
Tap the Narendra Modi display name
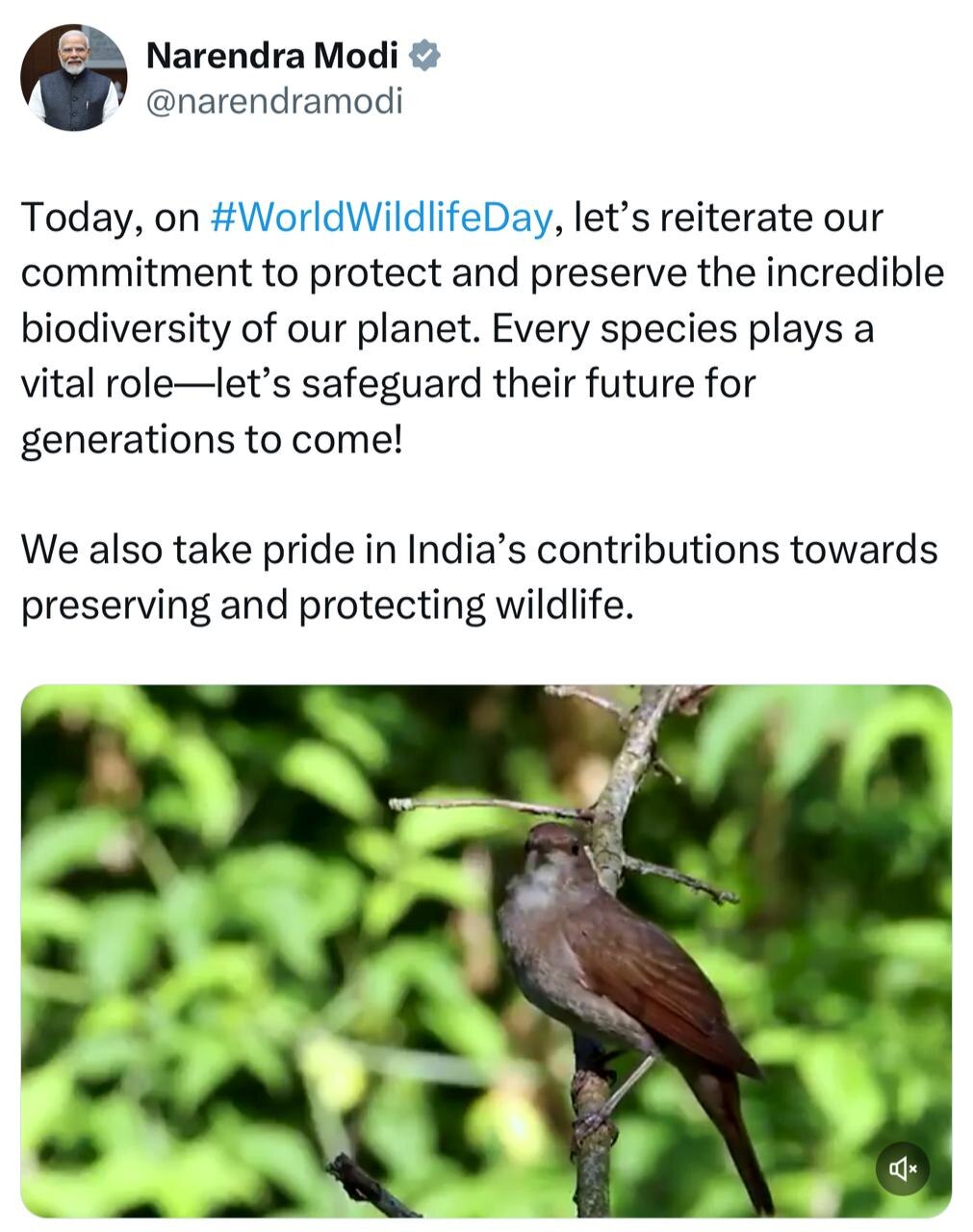(x=271, y=57)
